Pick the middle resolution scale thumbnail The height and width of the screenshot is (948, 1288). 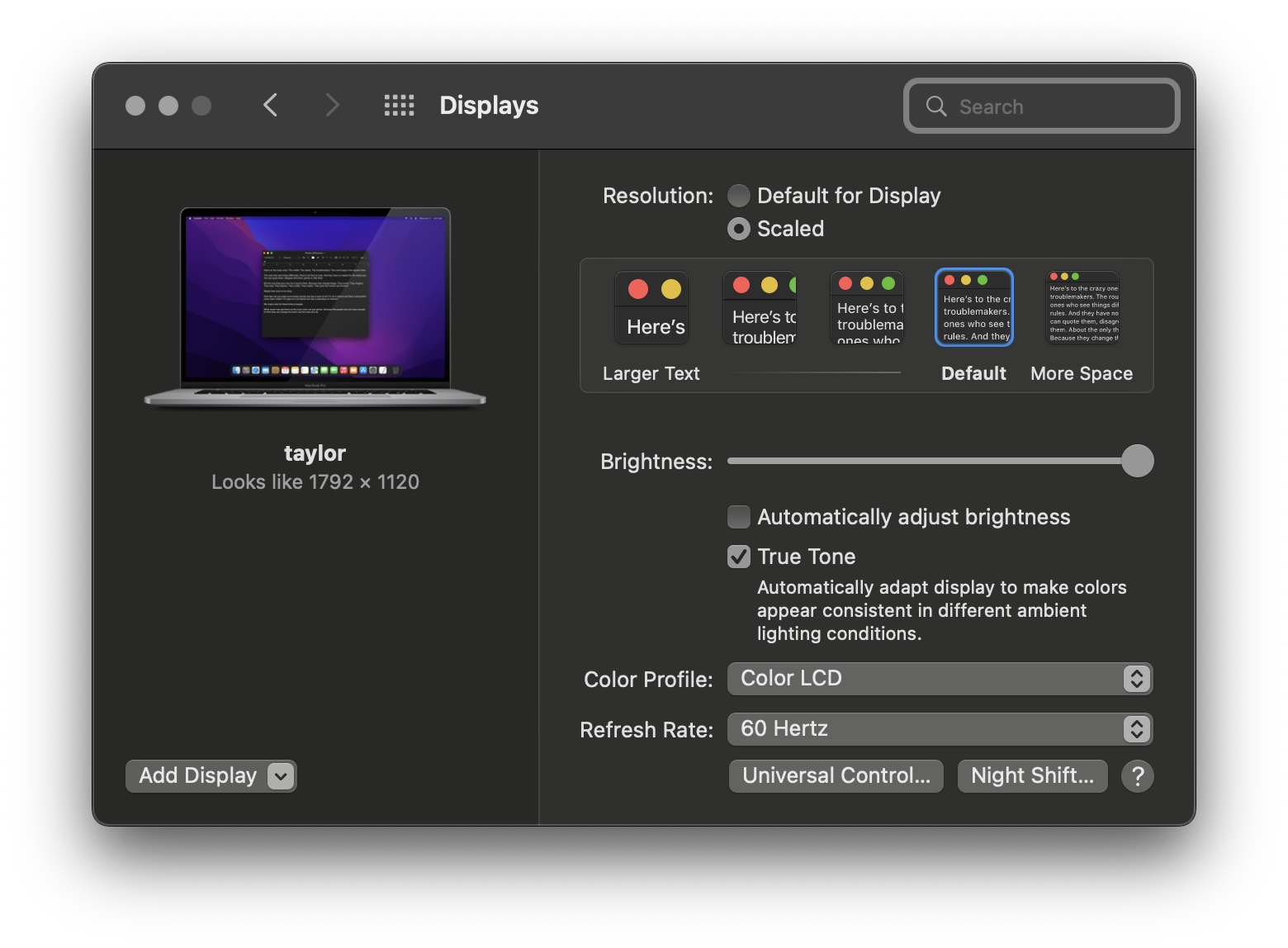click(867, 308)
